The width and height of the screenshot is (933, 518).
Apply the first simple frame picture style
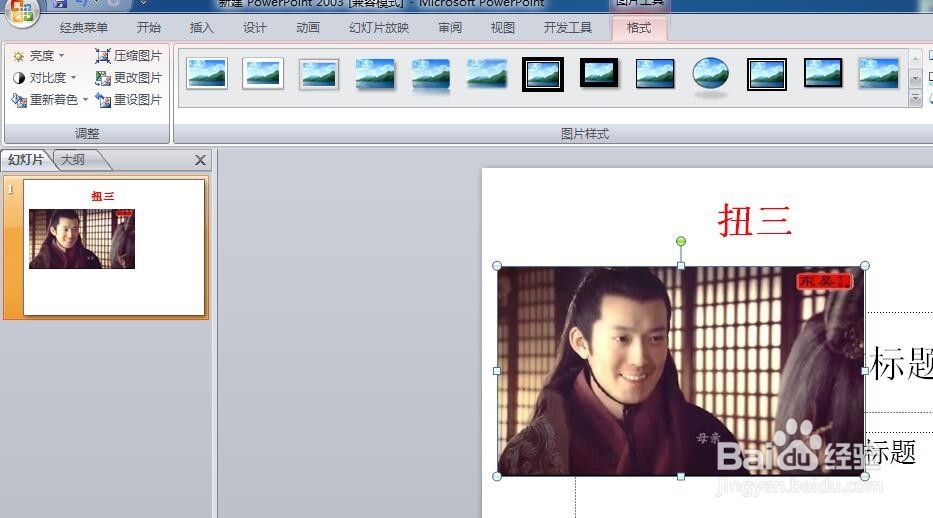[207, 74]
